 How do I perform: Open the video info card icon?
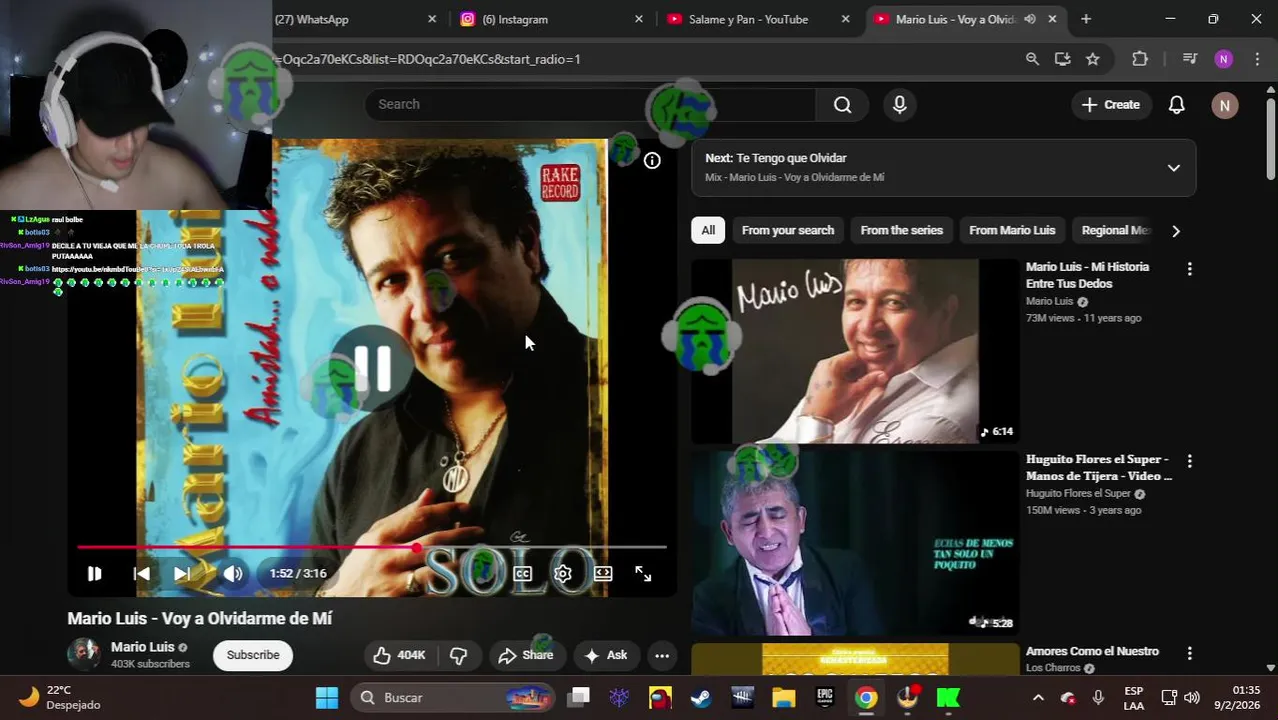[652, 160]
